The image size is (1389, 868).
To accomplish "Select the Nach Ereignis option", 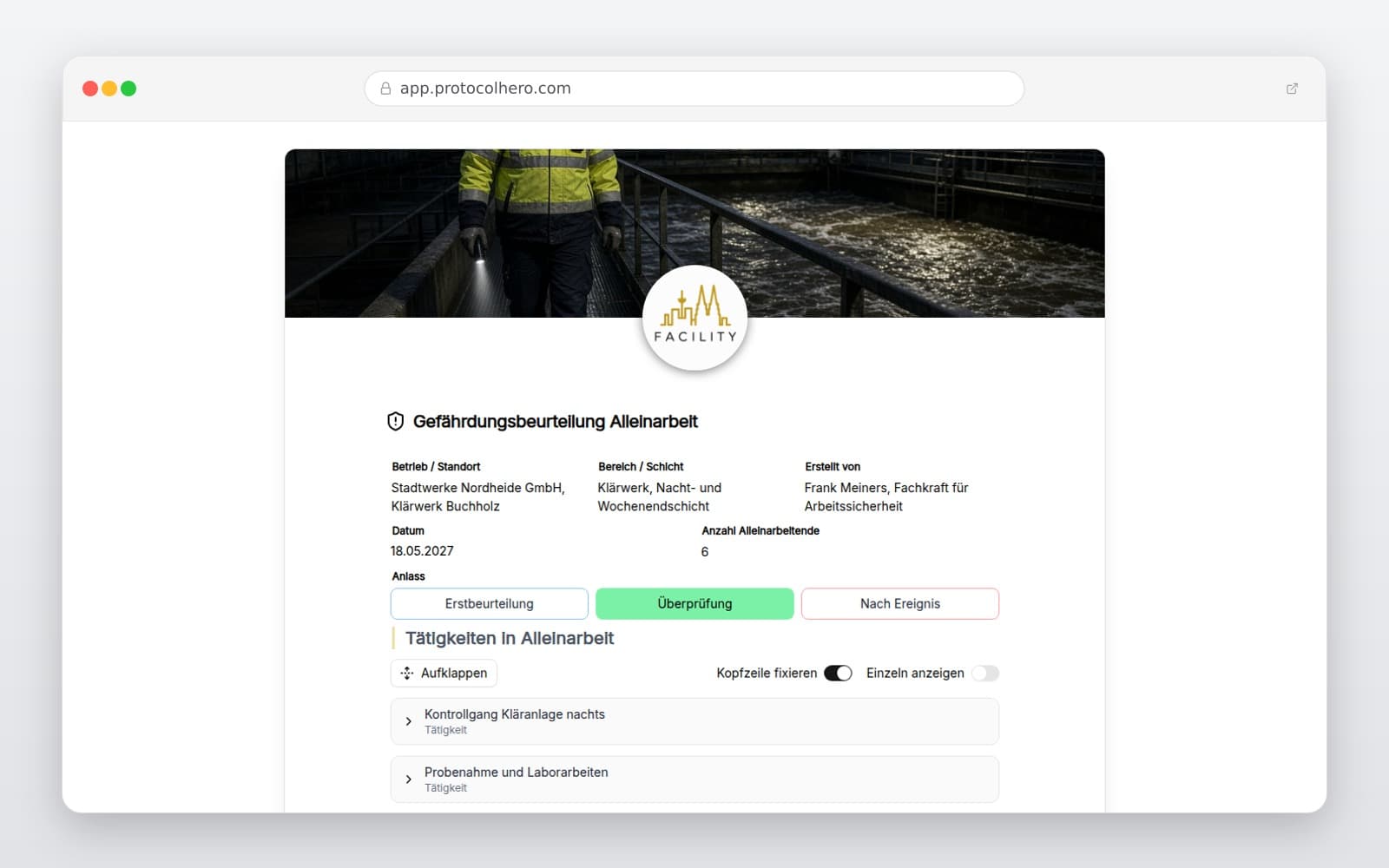I will (900, 604).
